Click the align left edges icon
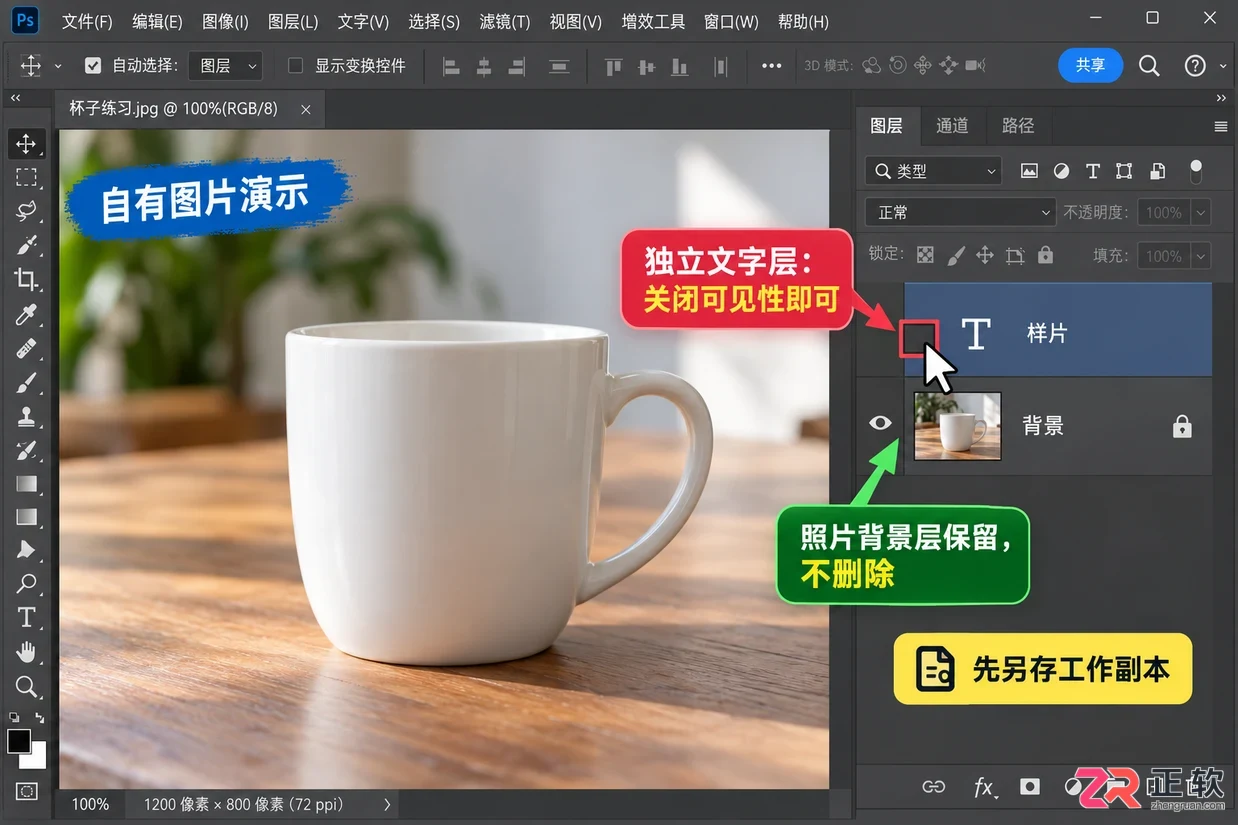The image size is (1238, 825). (x=452, y=67)
